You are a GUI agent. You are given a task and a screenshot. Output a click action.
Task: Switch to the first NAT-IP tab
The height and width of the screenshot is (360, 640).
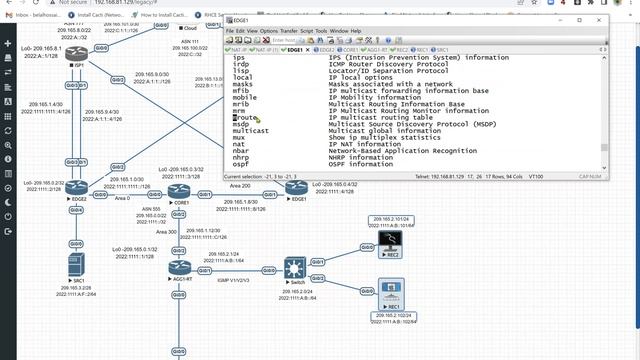pyautogui.click(x=236, y=50)
